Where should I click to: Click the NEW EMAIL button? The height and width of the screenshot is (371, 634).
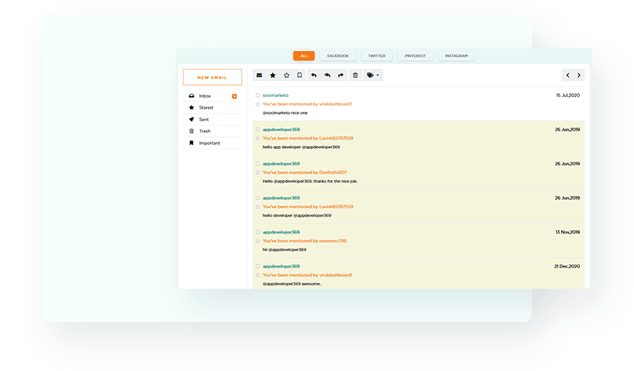click(212, 77)
